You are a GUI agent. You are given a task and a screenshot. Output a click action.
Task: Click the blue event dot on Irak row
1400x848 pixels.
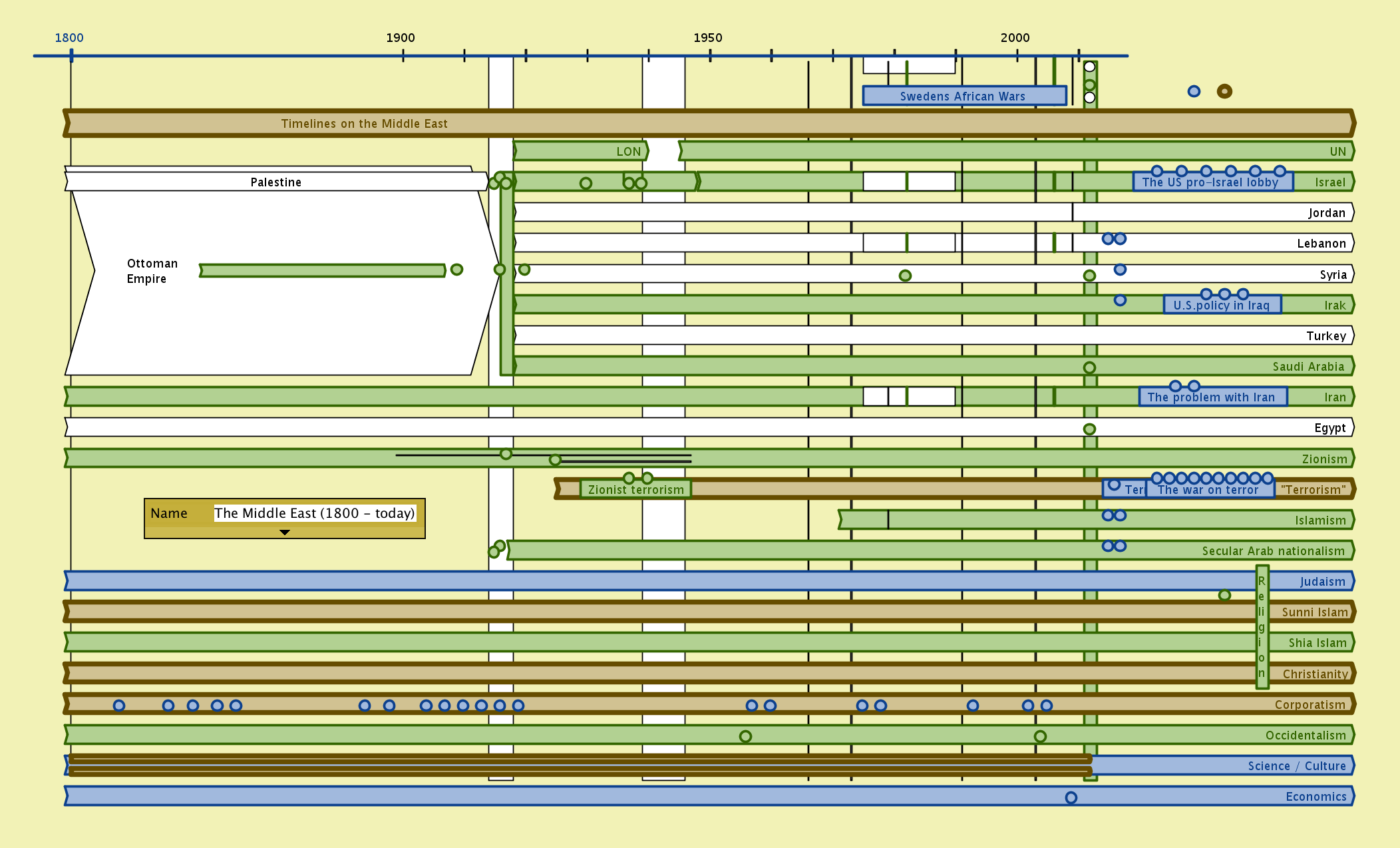pyautogui.click(x=1120, y=300)
